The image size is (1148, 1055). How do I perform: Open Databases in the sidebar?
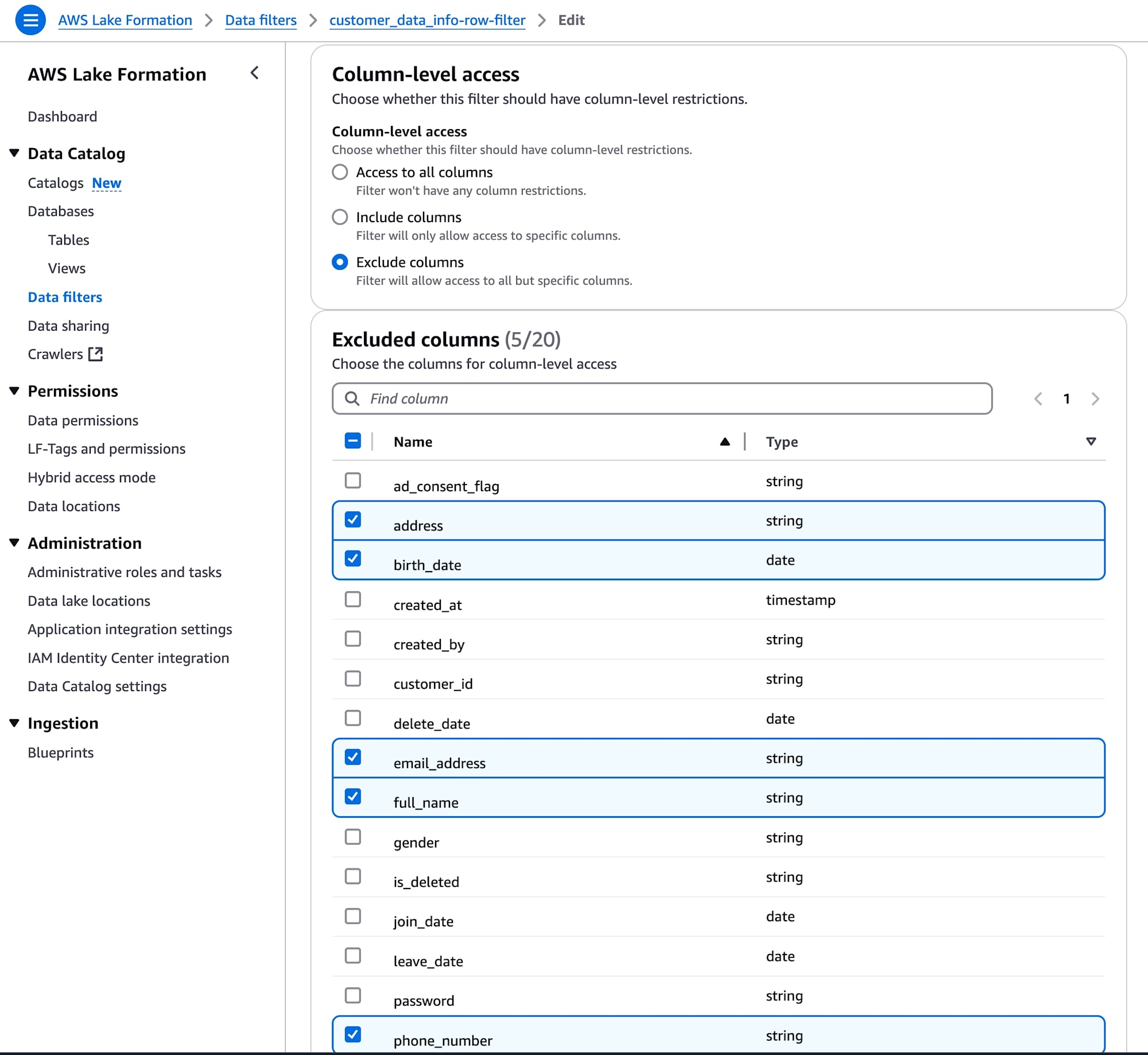pos(61,211)
